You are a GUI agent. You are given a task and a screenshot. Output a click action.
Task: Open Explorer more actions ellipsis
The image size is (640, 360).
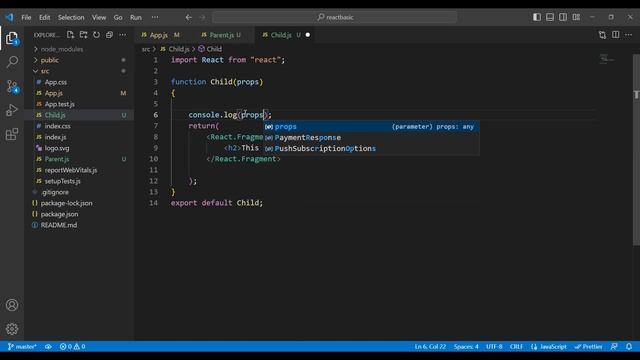(122, 35)
